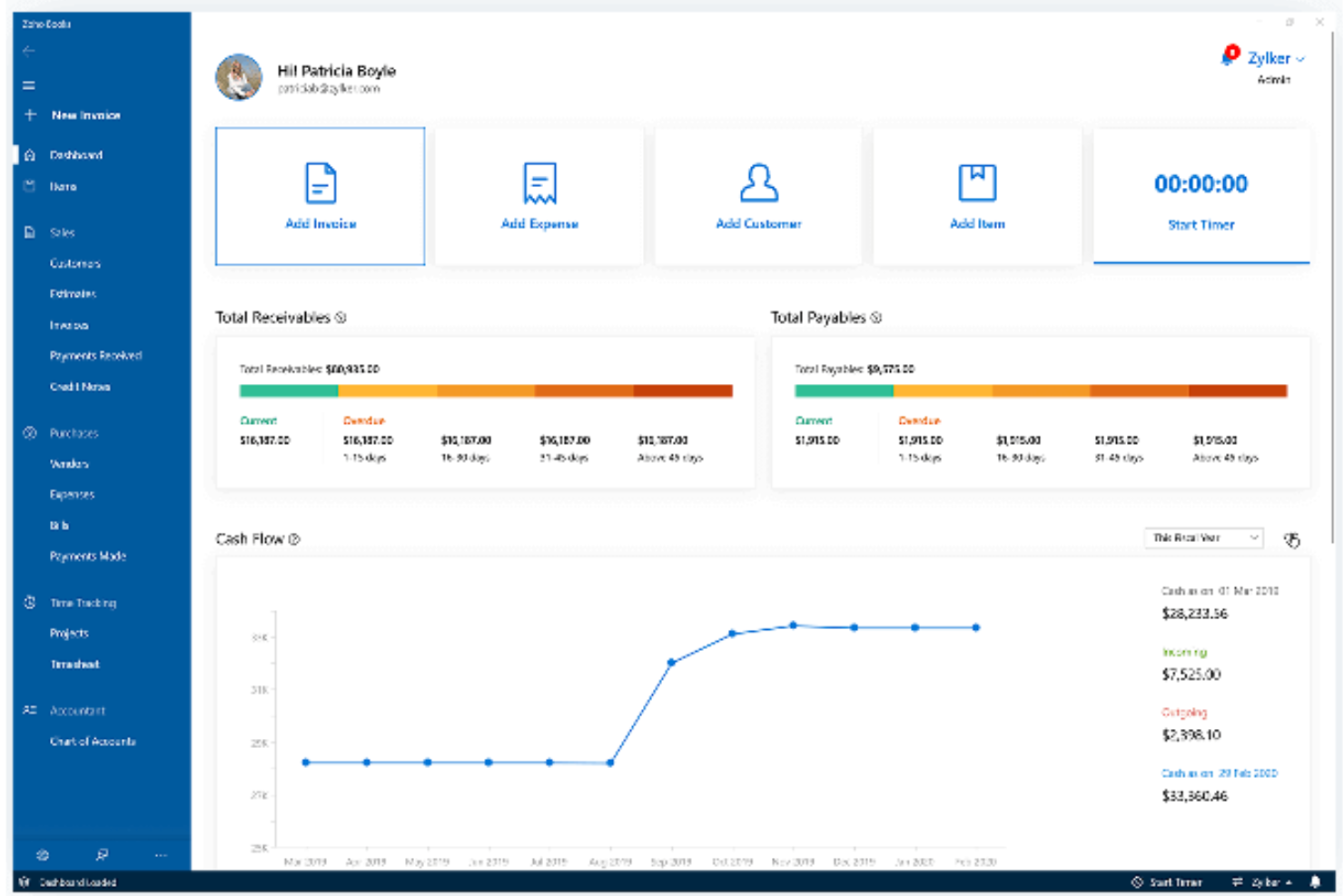
Task: Open the This Fiscal Year dropdown
Action: [x=1202, y=538]
